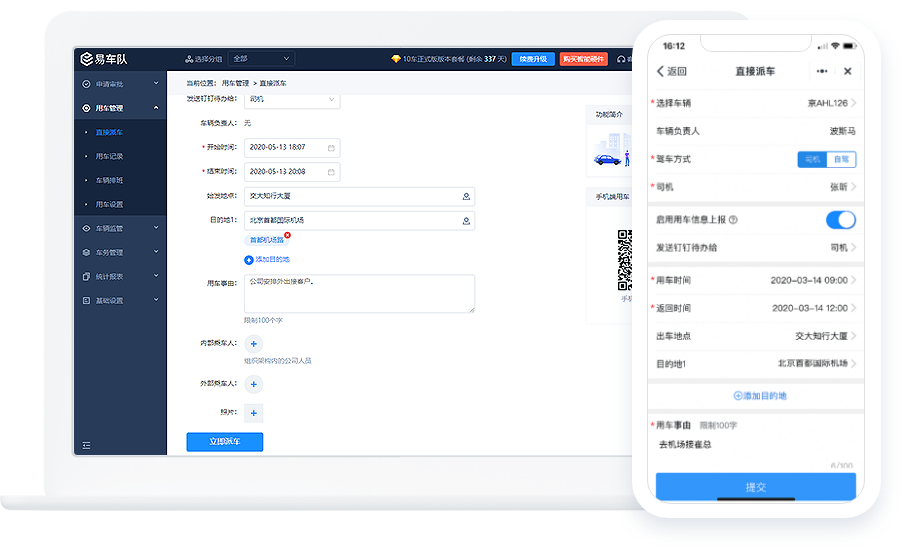
Task: Open the 选择分组 dropdown showing 全部
Action: pos(261,59)
